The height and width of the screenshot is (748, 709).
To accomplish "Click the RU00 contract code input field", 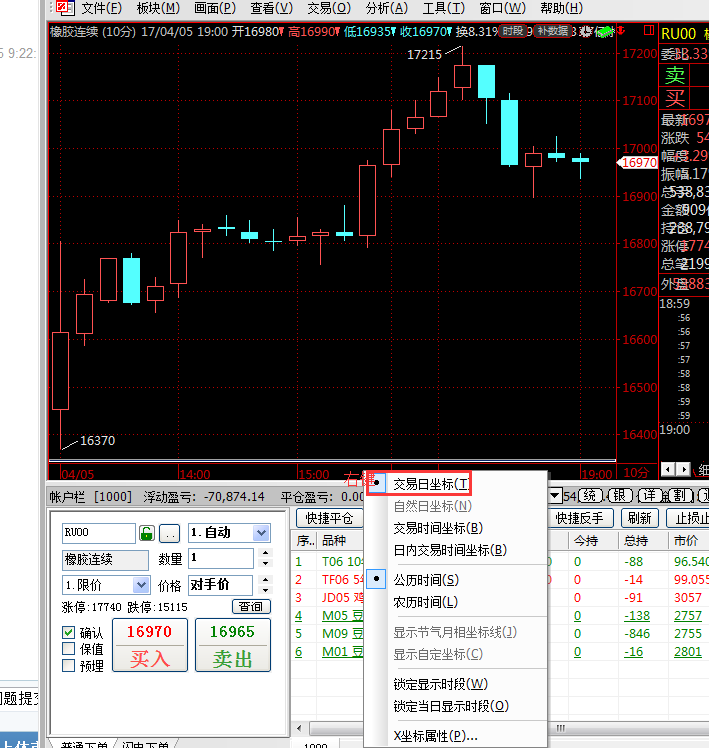I will pos(99,533).
